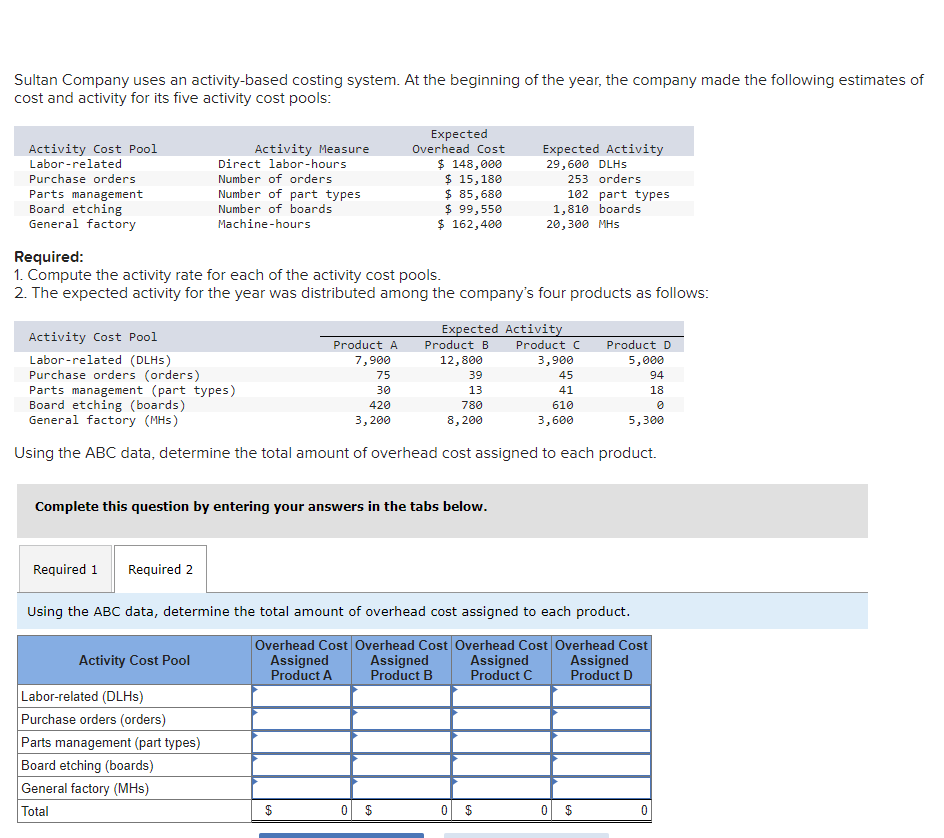The width and height of the screenshot is (944, 838).
Task: Click the marker on Parts management Product C cell
Action: point(454,737)
